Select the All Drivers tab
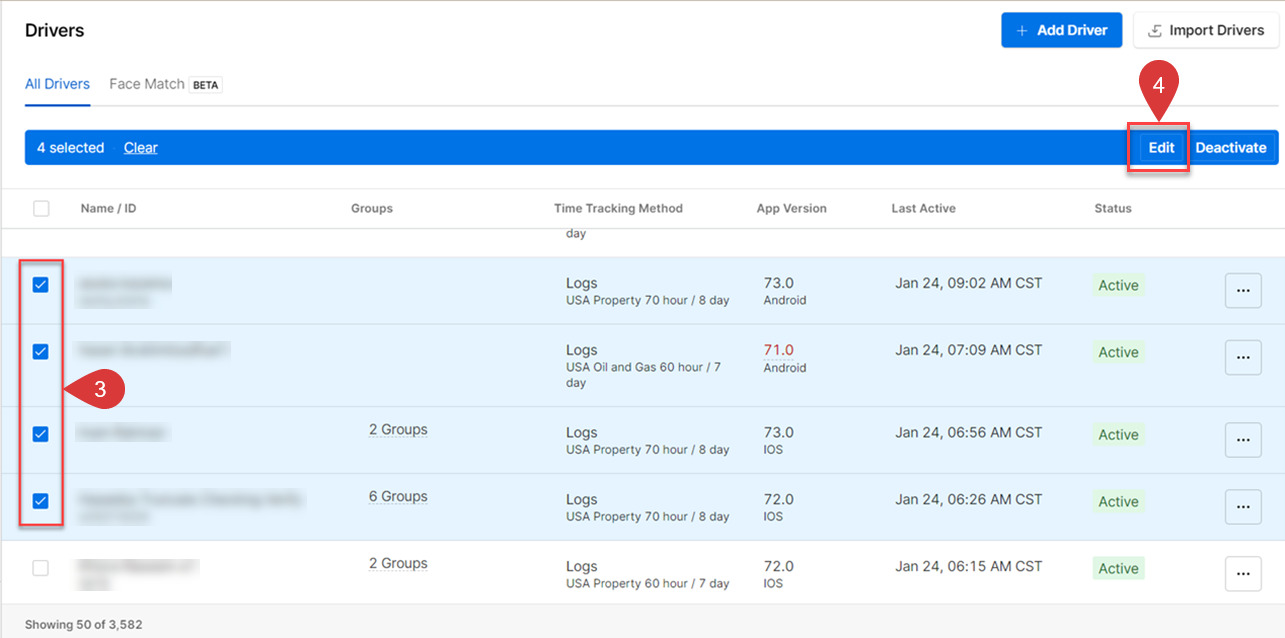This screenshot has width=1285, height=638. tap(57, 84)
